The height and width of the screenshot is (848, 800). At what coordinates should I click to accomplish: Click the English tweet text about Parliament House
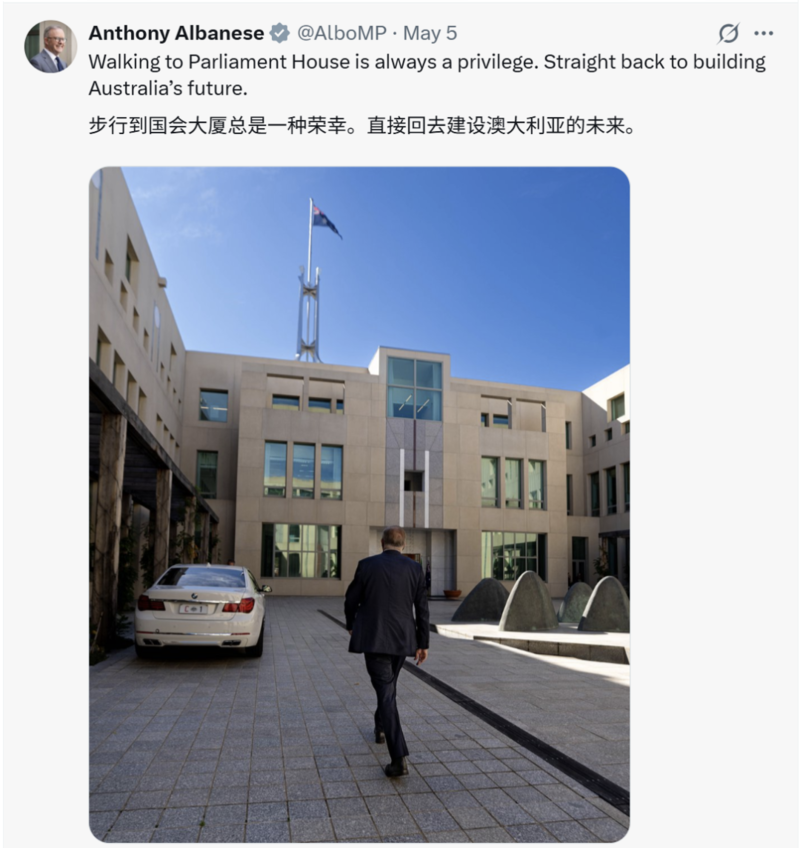pos(427,75)
